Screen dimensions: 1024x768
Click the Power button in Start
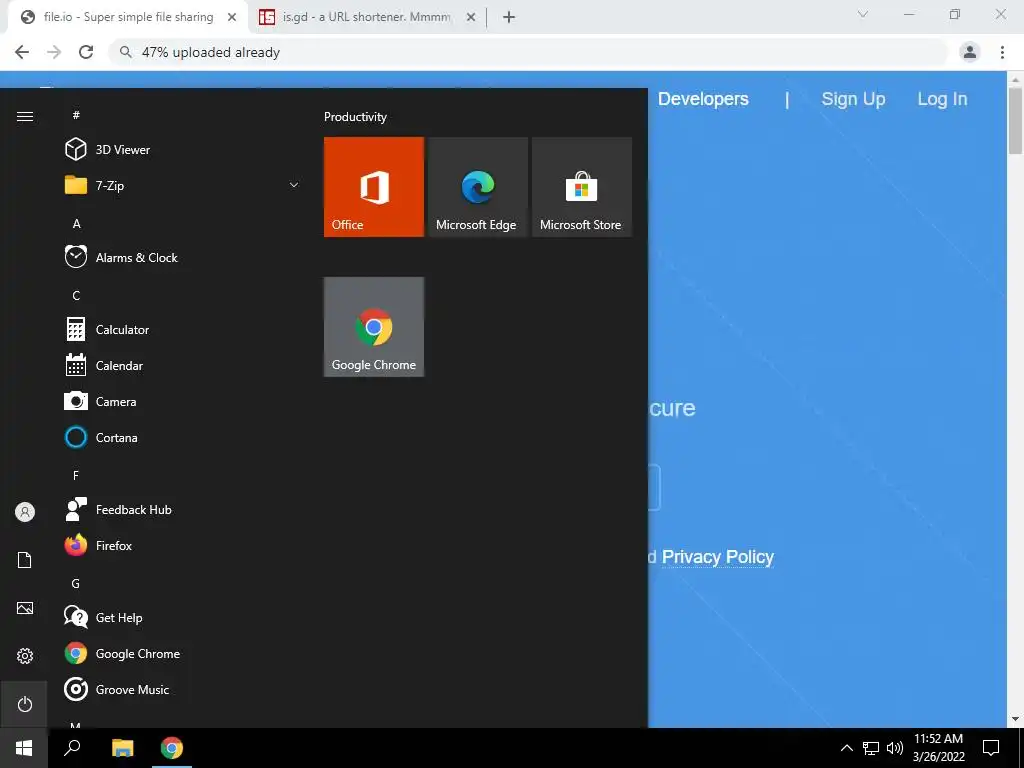[25, 704]
